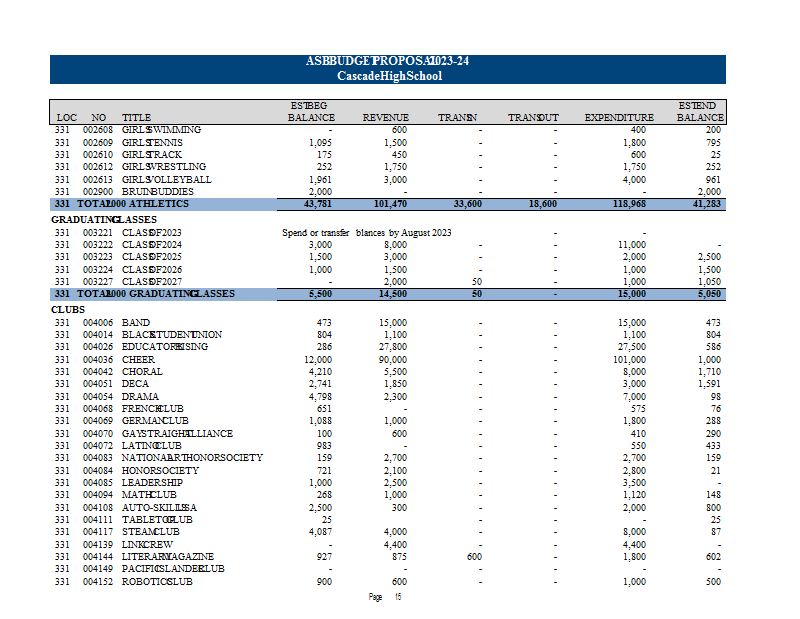Viewport: 800px width, 619px height.
Task: Click the REVENUE column header
Action: (386, 118)
